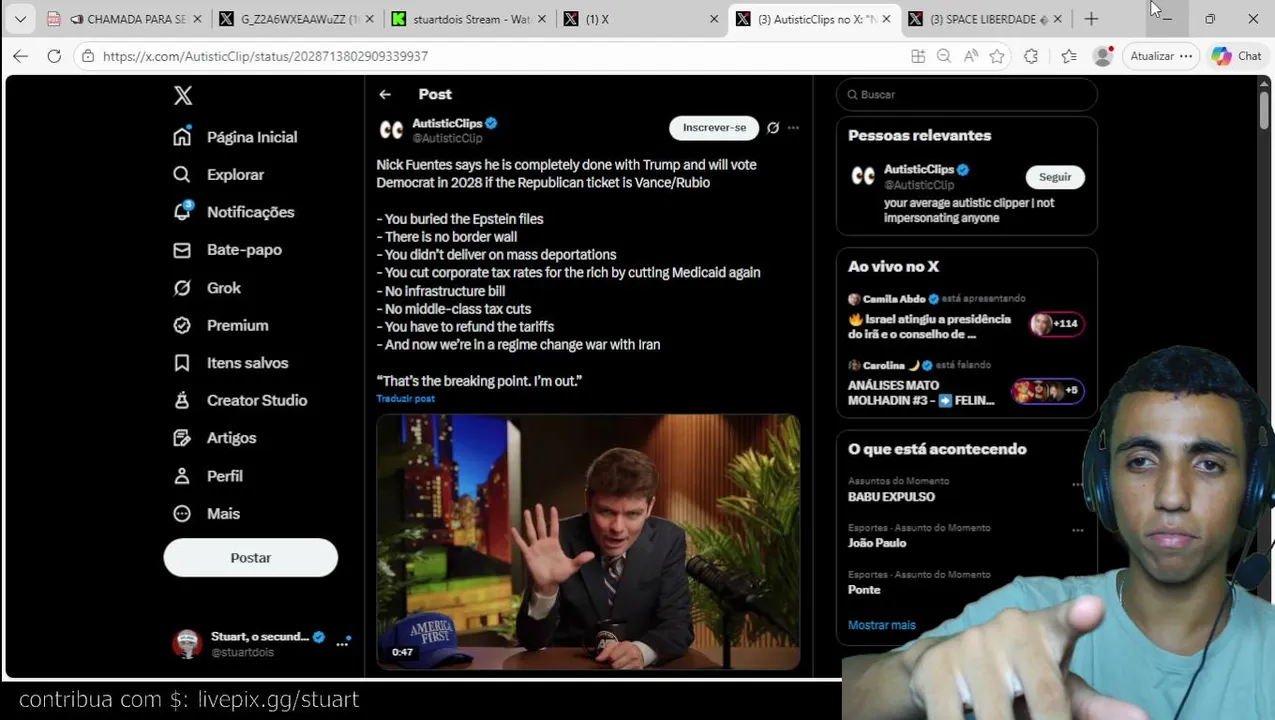Click the Itens salvos bookmark icon
Viewport: 1275px width, 720px height.
[x=182, y=363]
